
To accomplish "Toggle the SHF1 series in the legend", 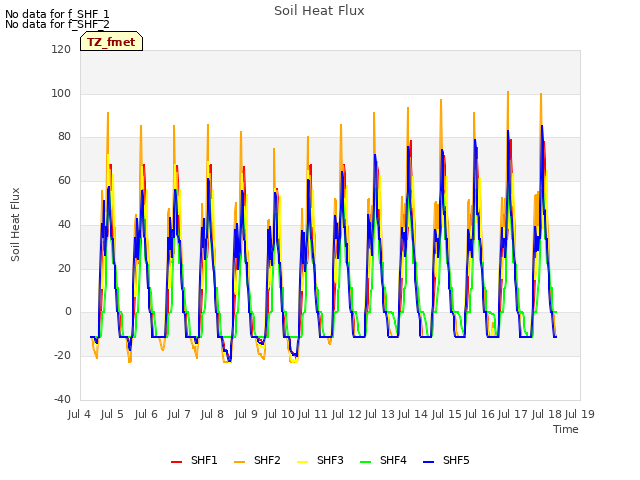I will click(194, 460).
